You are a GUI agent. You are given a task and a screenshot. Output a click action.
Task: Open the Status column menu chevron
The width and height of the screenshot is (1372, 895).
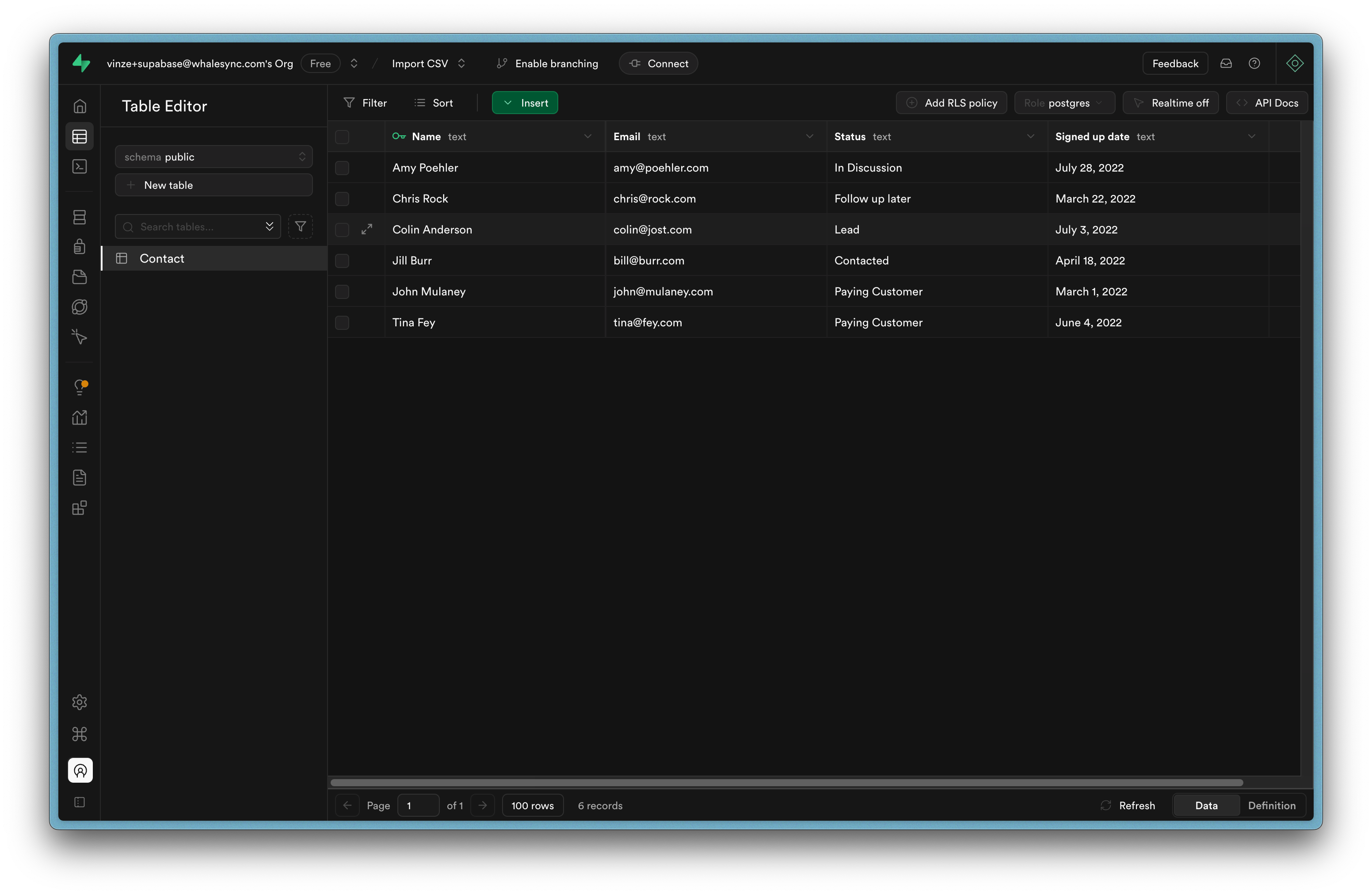(1031, 137)
